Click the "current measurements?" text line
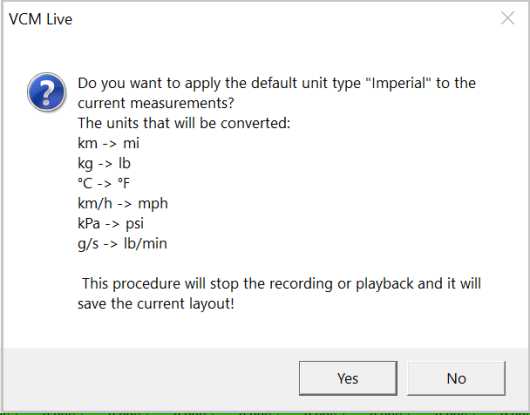The image size is (530, 415). click(x=156, y=103)
